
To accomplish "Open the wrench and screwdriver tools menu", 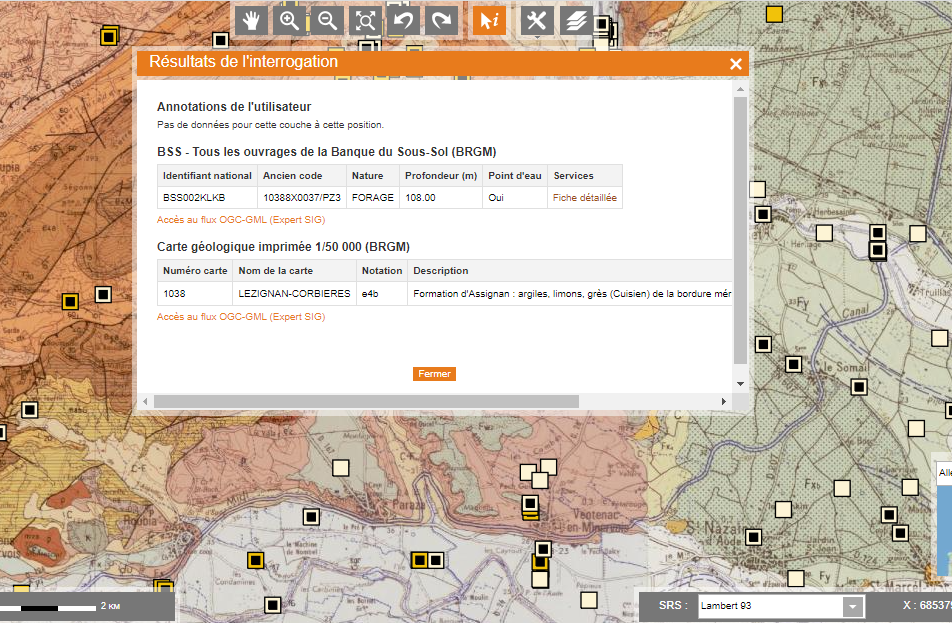I will 537,21.
